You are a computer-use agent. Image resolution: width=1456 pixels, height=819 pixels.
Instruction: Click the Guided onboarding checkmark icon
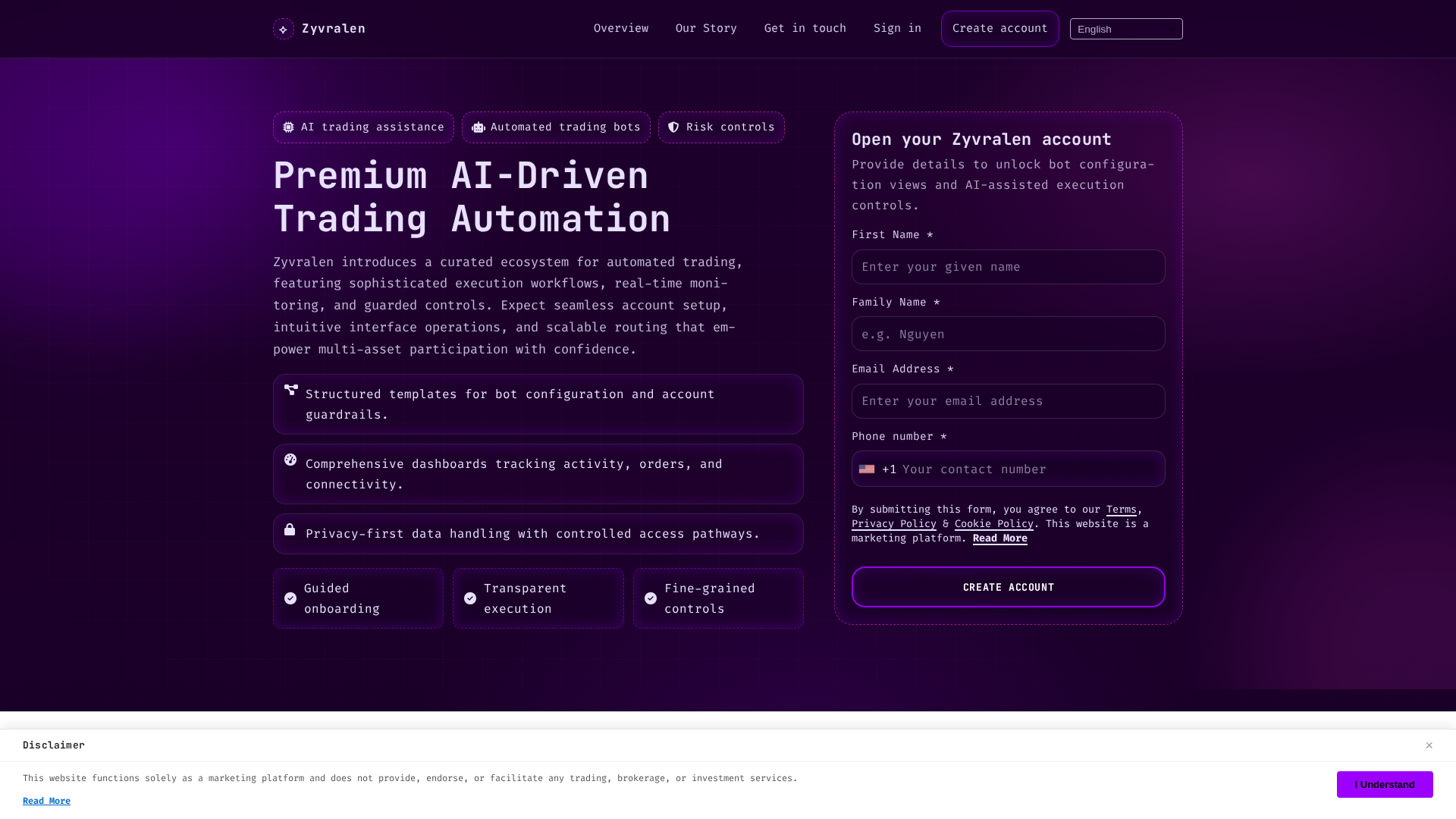click(290, 598)
